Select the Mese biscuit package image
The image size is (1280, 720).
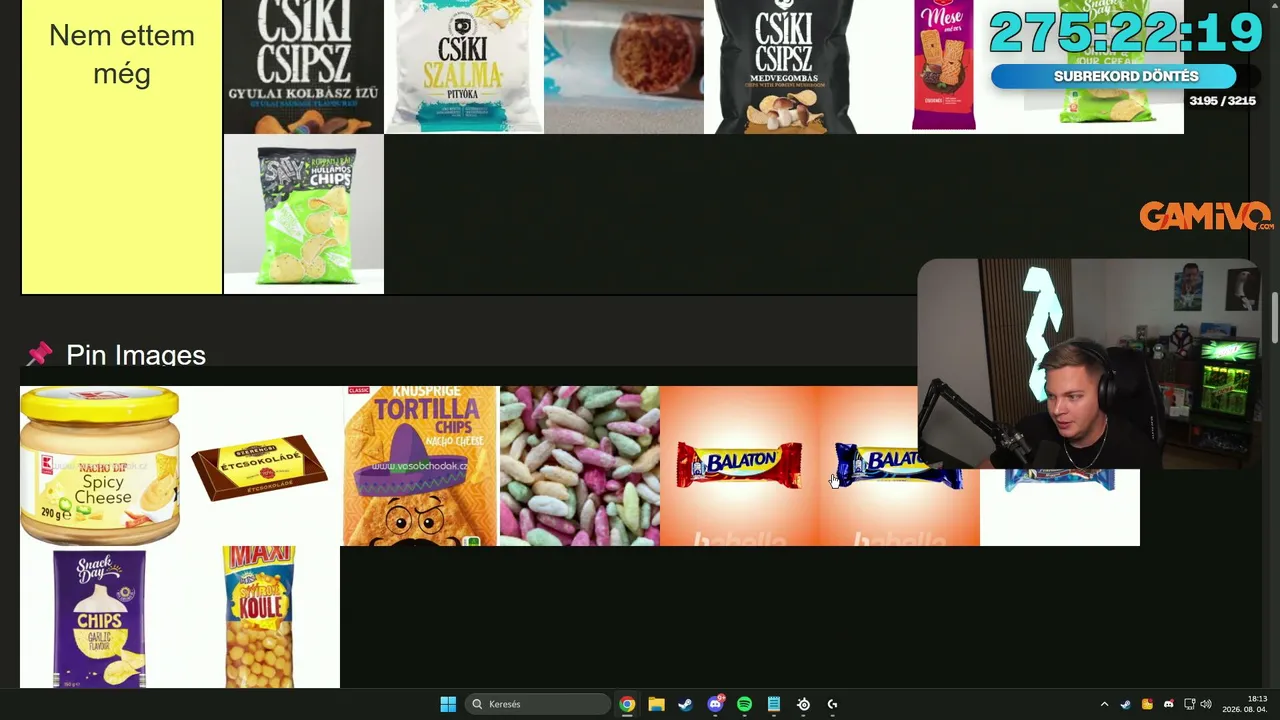(x=944, y=66)
